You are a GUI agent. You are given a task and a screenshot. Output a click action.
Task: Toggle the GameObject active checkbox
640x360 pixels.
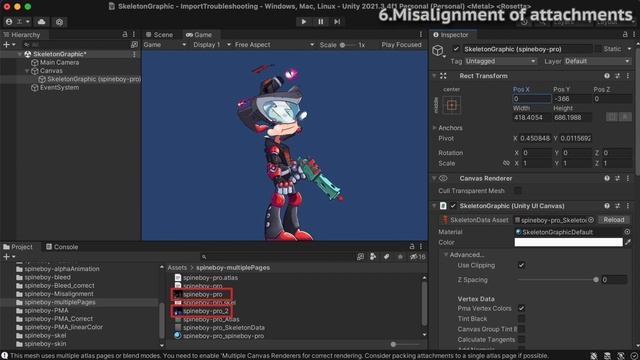(456, 49)
